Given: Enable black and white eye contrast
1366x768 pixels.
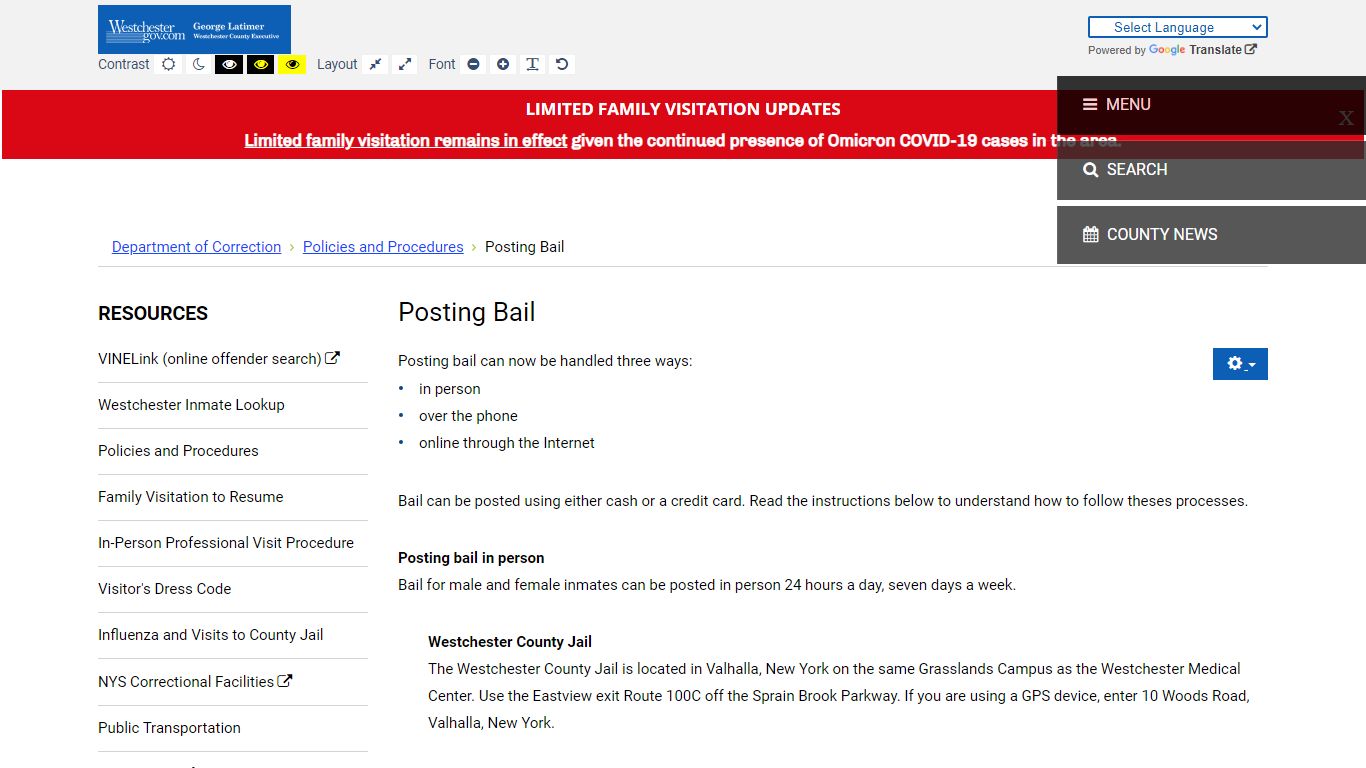Looking at the screenshot, I should click(229, 64).
